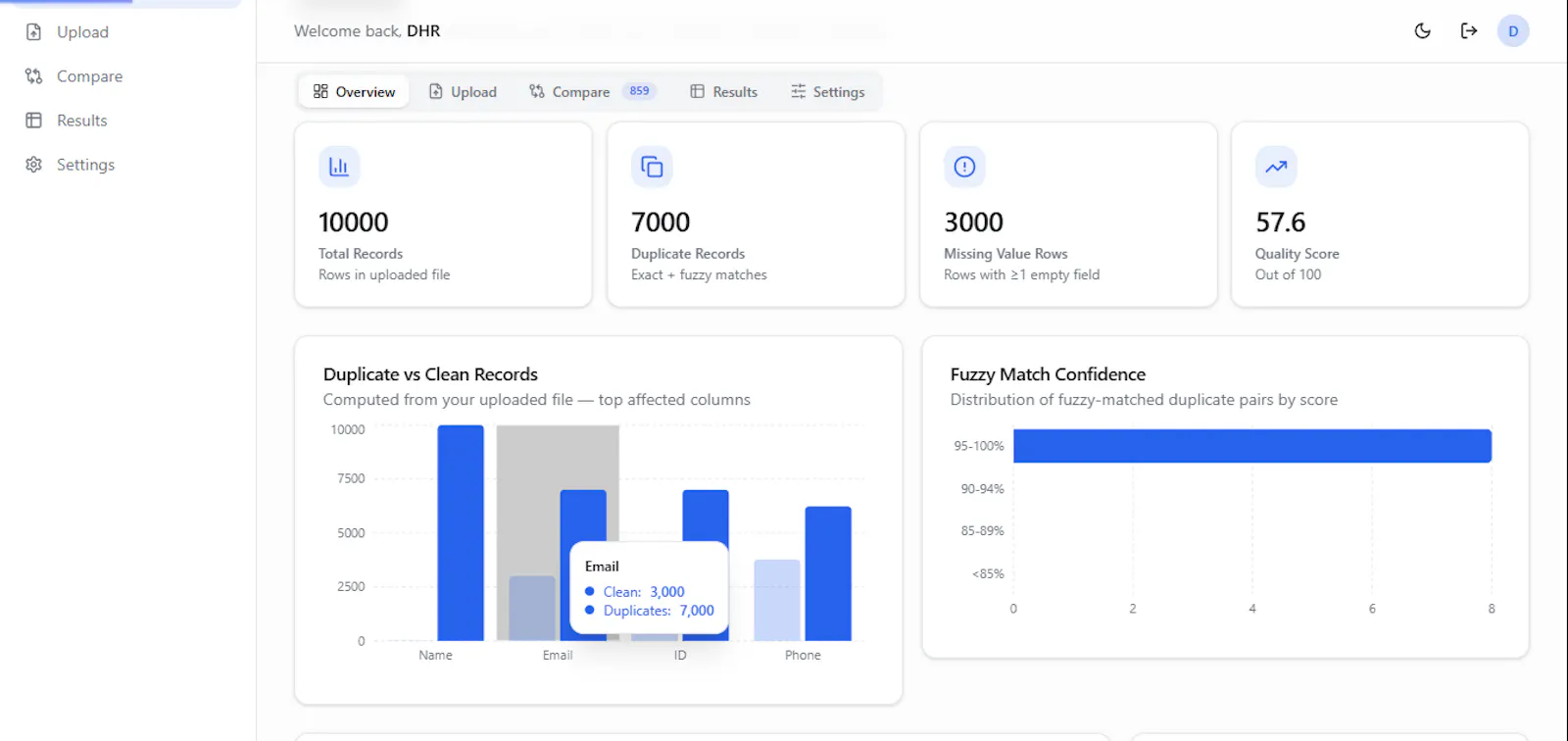
Task: Click the 'Exact + fuzzy matches' text
Action: pos(699,275)
